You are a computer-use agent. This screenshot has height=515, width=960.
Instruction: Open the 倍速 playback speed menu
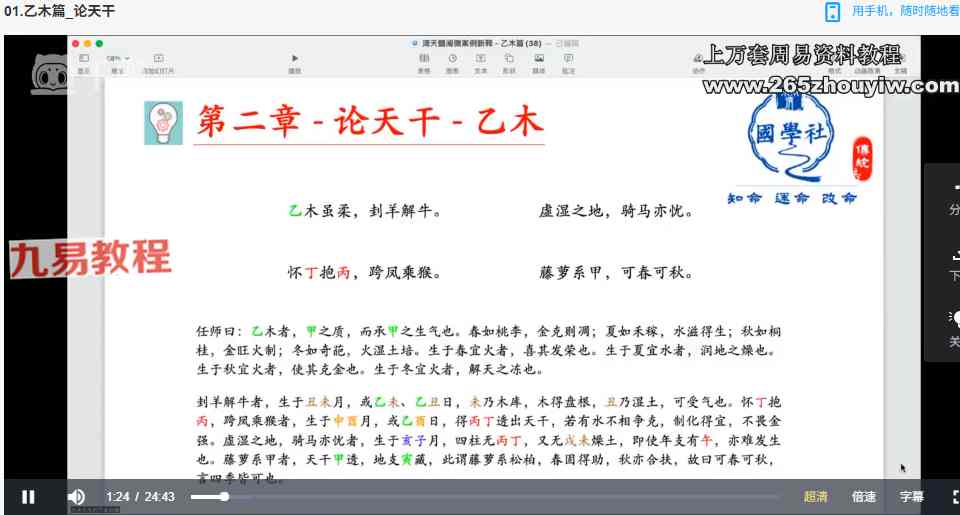pos(864,497)
